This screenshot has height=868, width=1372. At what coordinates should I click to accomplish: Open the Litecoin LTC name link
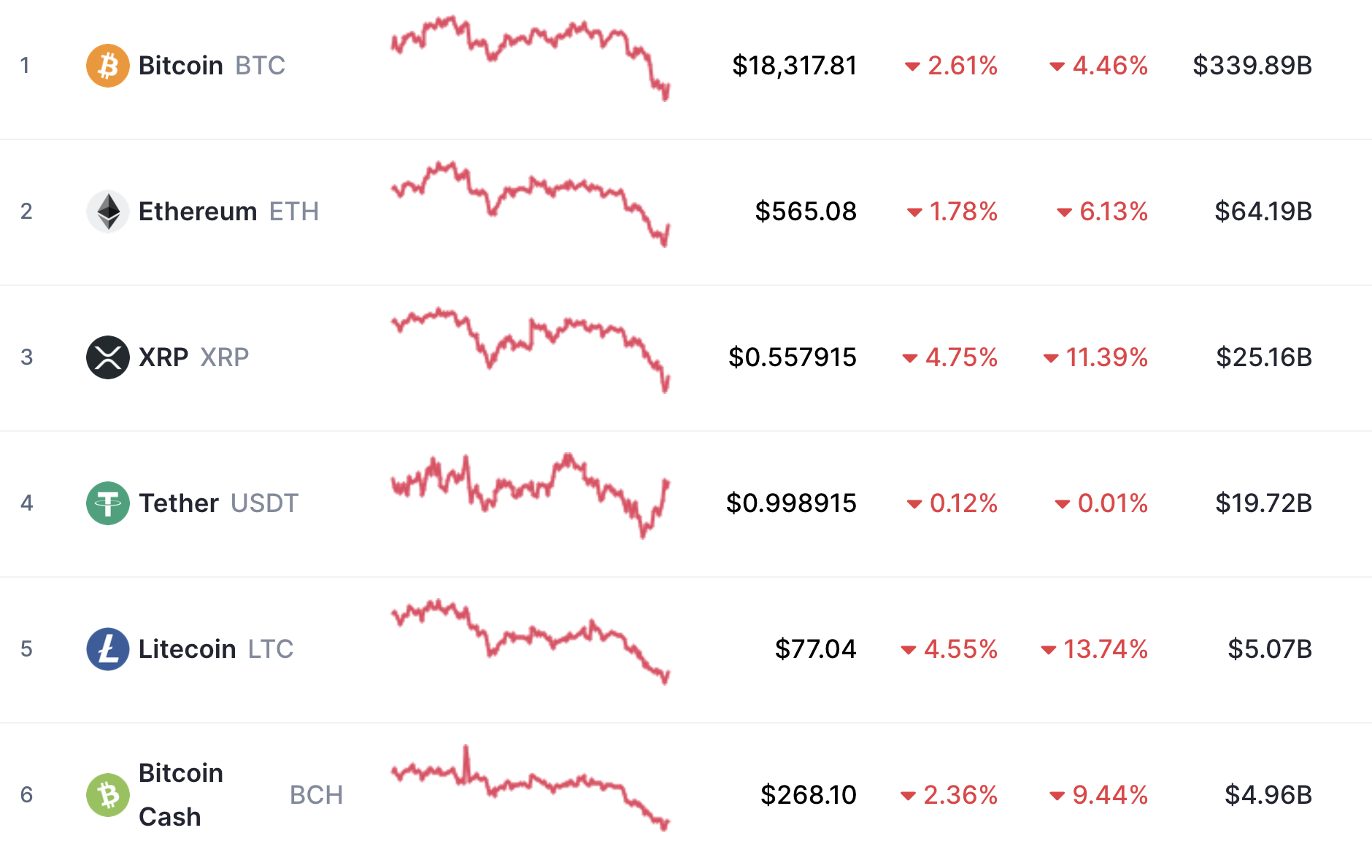pos(216,649)
